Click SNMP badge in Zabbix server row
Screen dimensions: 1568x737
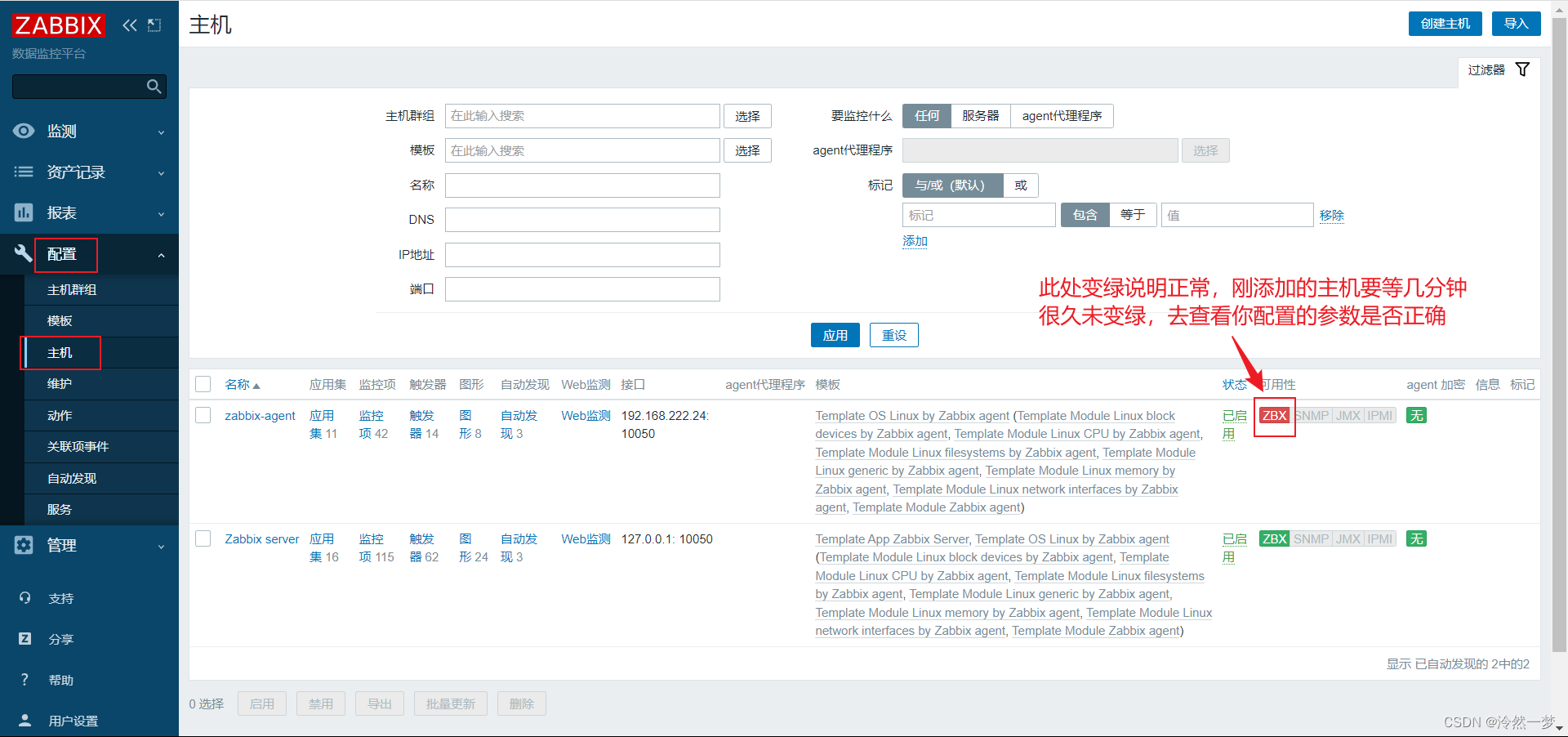click(x=1312, y=538)
